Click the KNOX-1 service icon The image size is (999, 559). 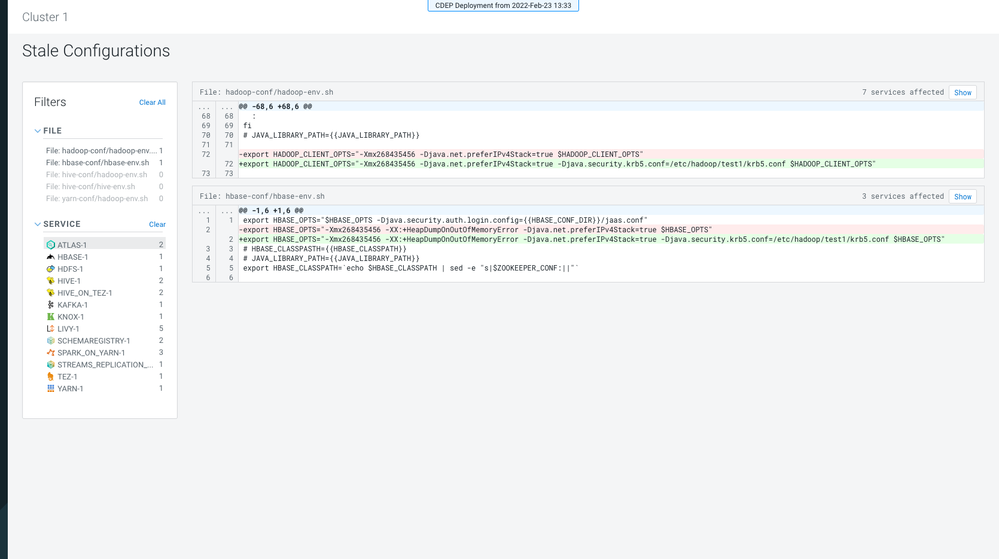pos(50,317)
